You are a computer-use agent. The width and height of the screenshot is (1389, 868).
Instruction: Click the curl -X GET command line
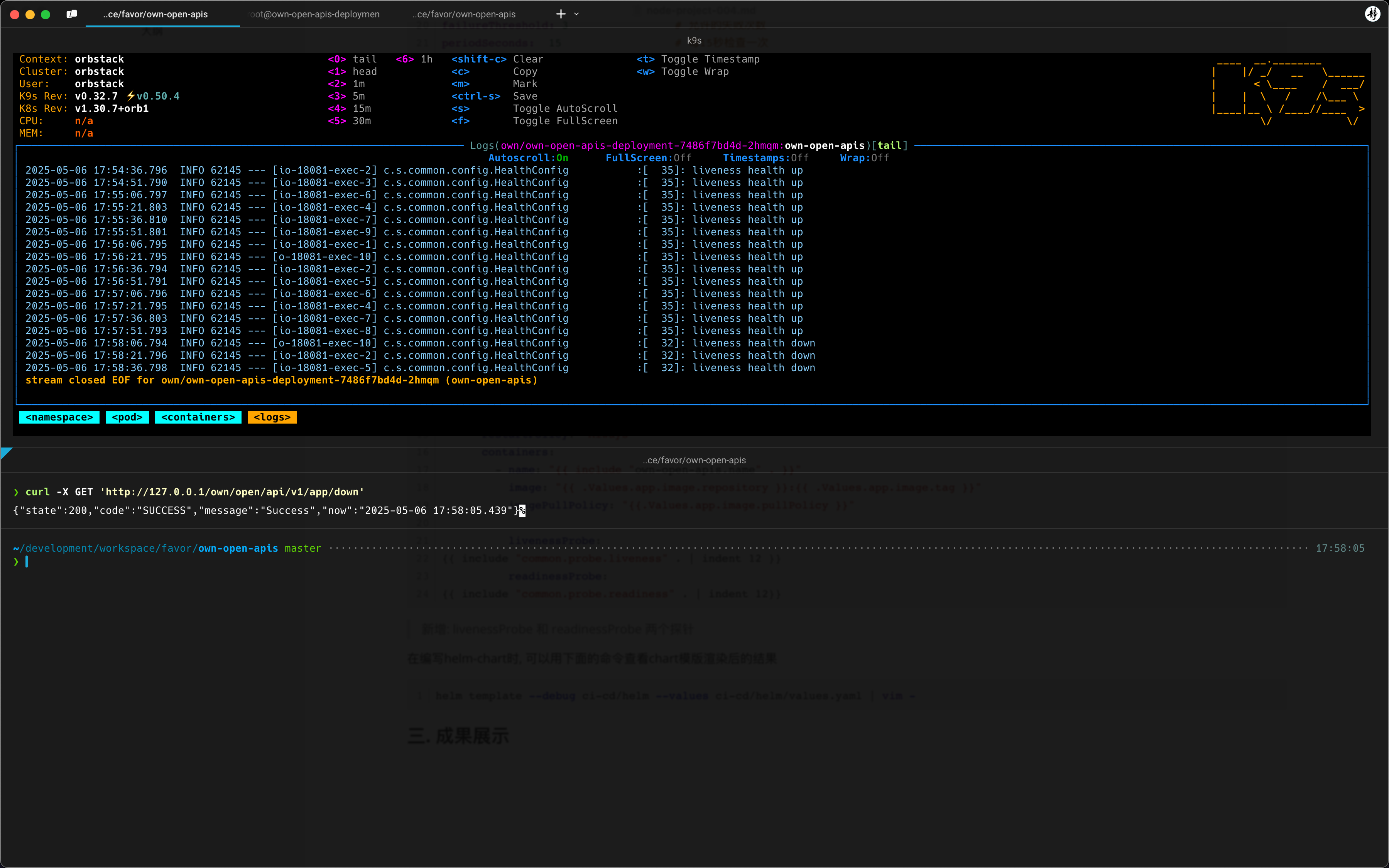coord(194,492)
